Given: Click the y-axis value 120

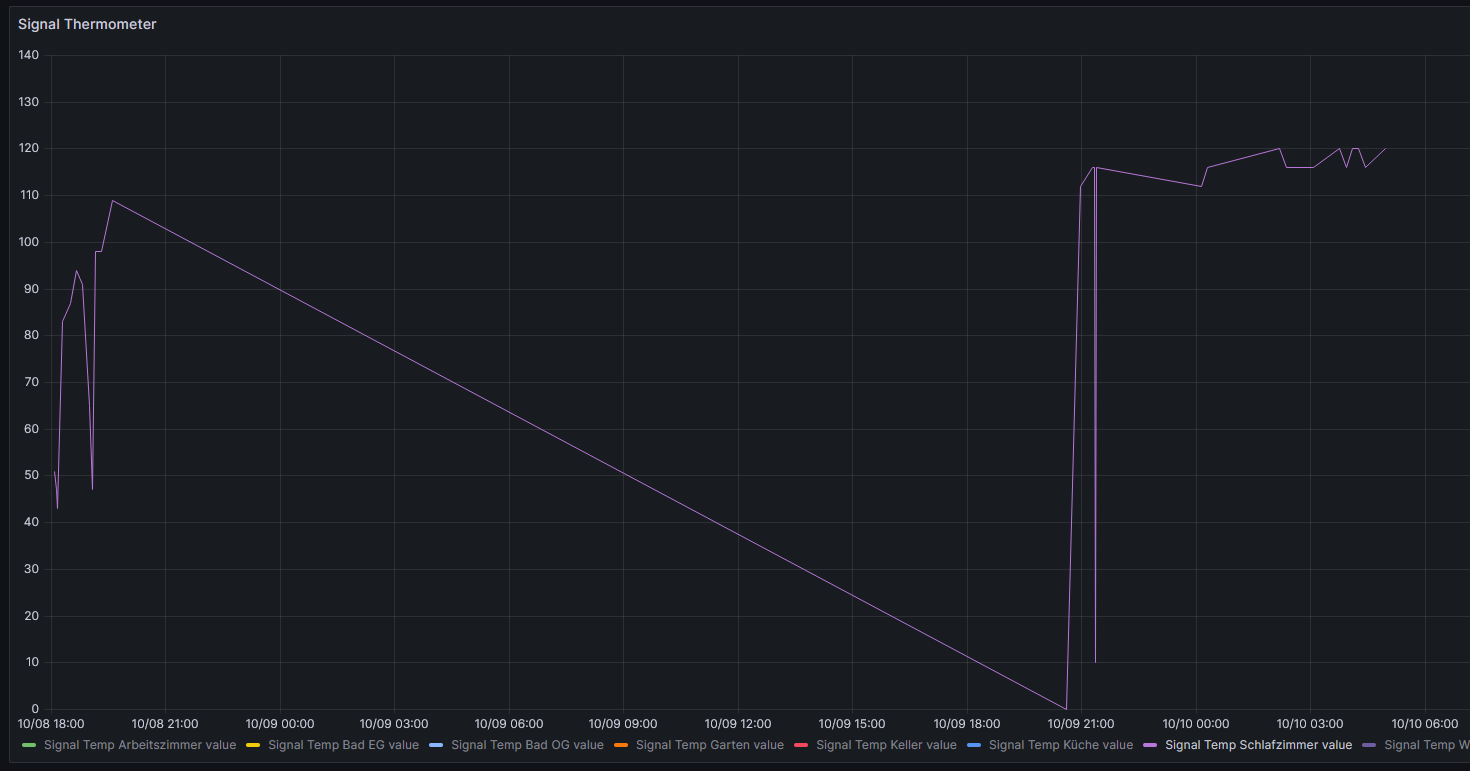Looking at the screenshot, I should pyautogui.click(x=28, y=148).
